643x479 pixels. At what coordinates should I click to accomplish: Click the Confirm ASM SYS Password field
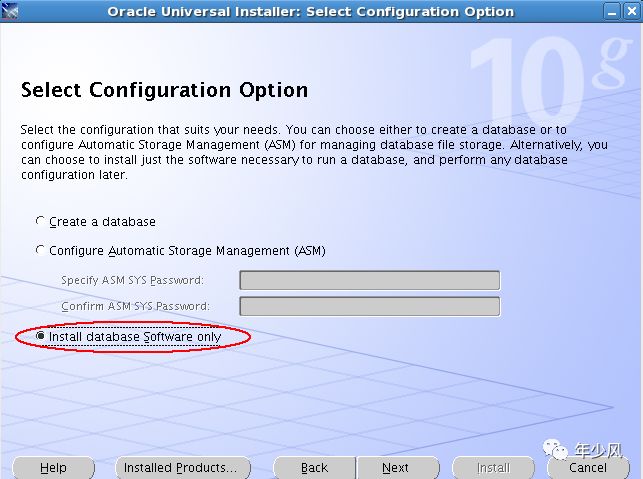tap(369, 306)
